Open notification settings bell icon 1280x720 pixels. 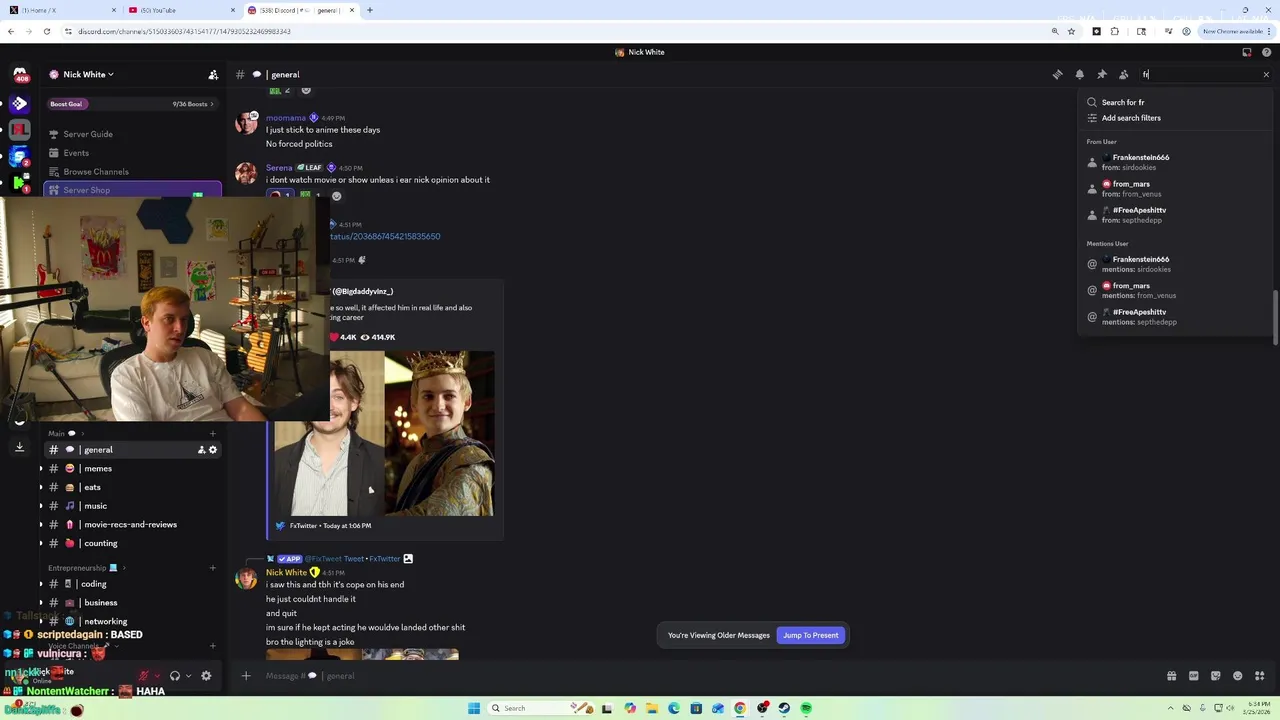click(1079, 74)
